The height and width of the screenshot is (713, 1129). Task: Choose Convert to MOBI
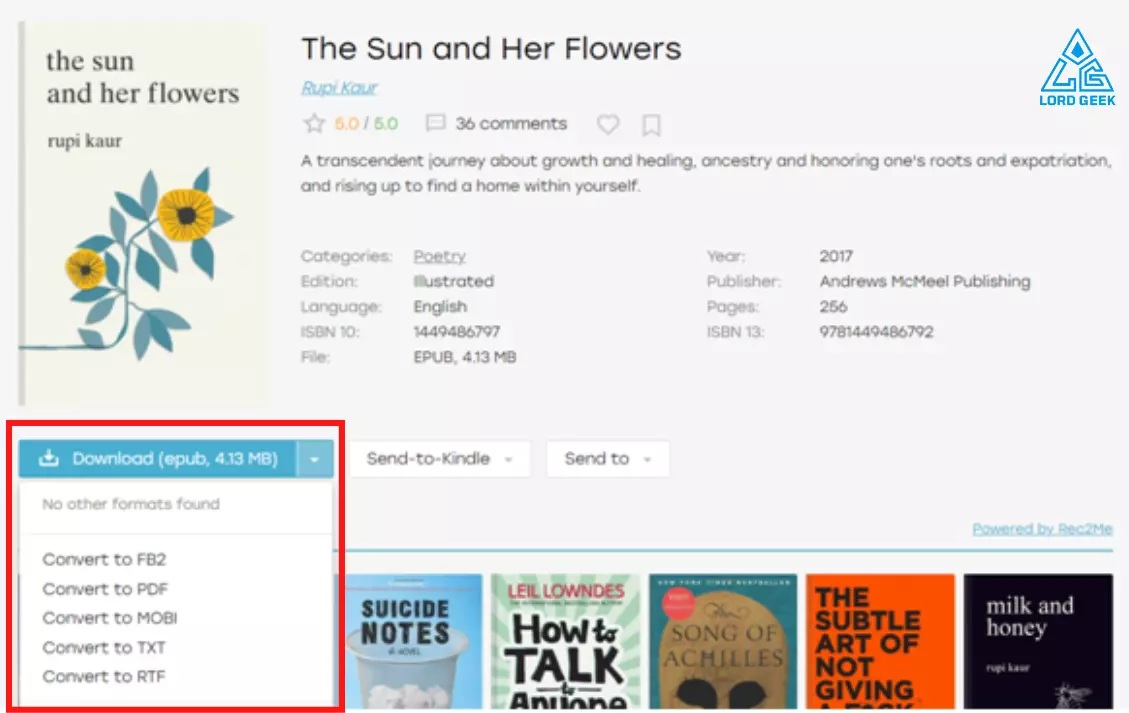coord(109,618)
